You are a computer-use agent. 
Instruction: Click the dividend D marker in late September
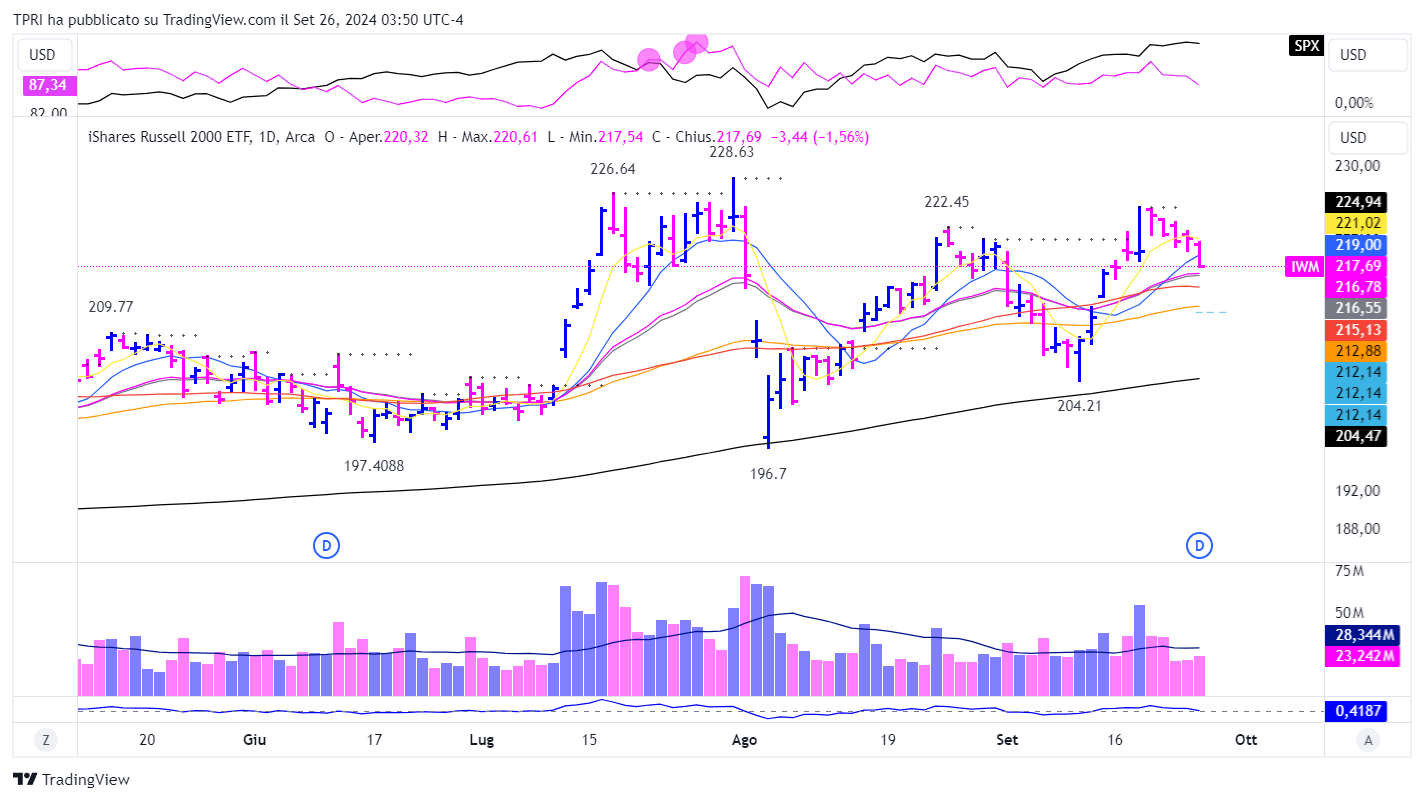[1199, 545]
